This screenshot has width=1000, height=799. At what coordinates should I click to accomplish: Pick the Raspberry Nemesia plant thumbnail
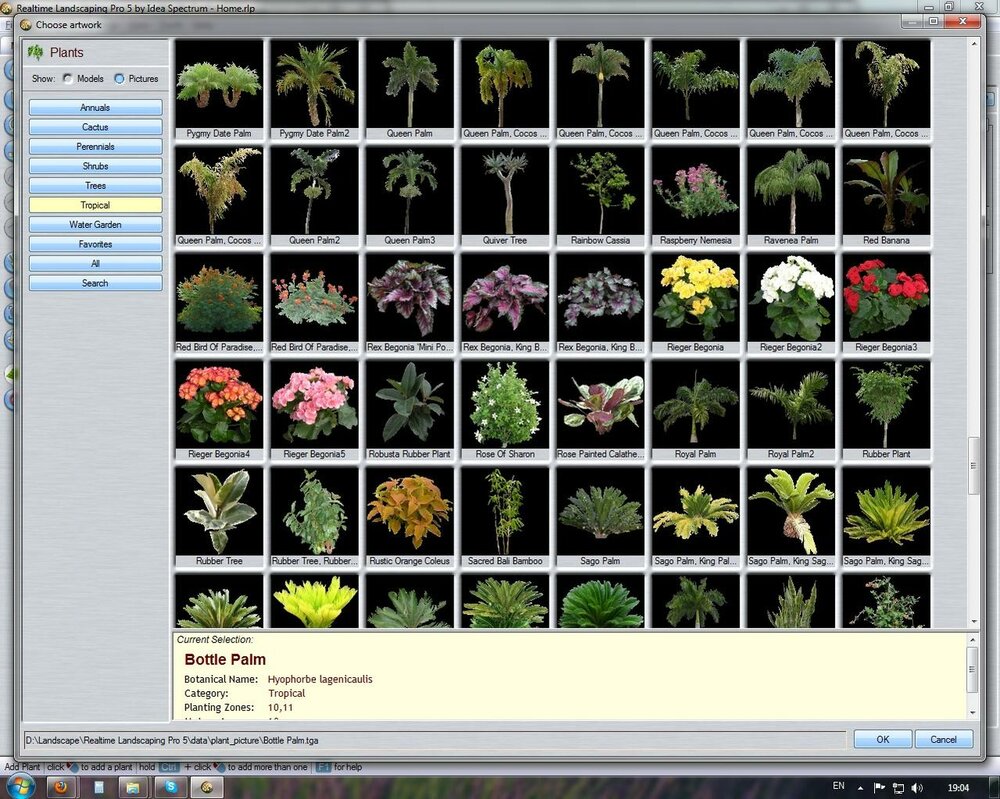(x=695, y=191)
